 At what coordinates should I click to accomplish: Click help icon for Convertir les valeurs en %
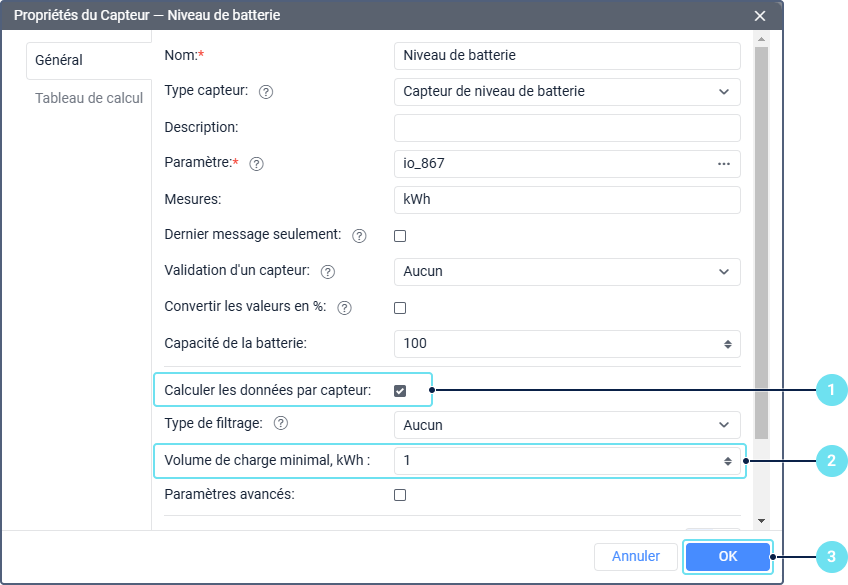pos(345,308)
